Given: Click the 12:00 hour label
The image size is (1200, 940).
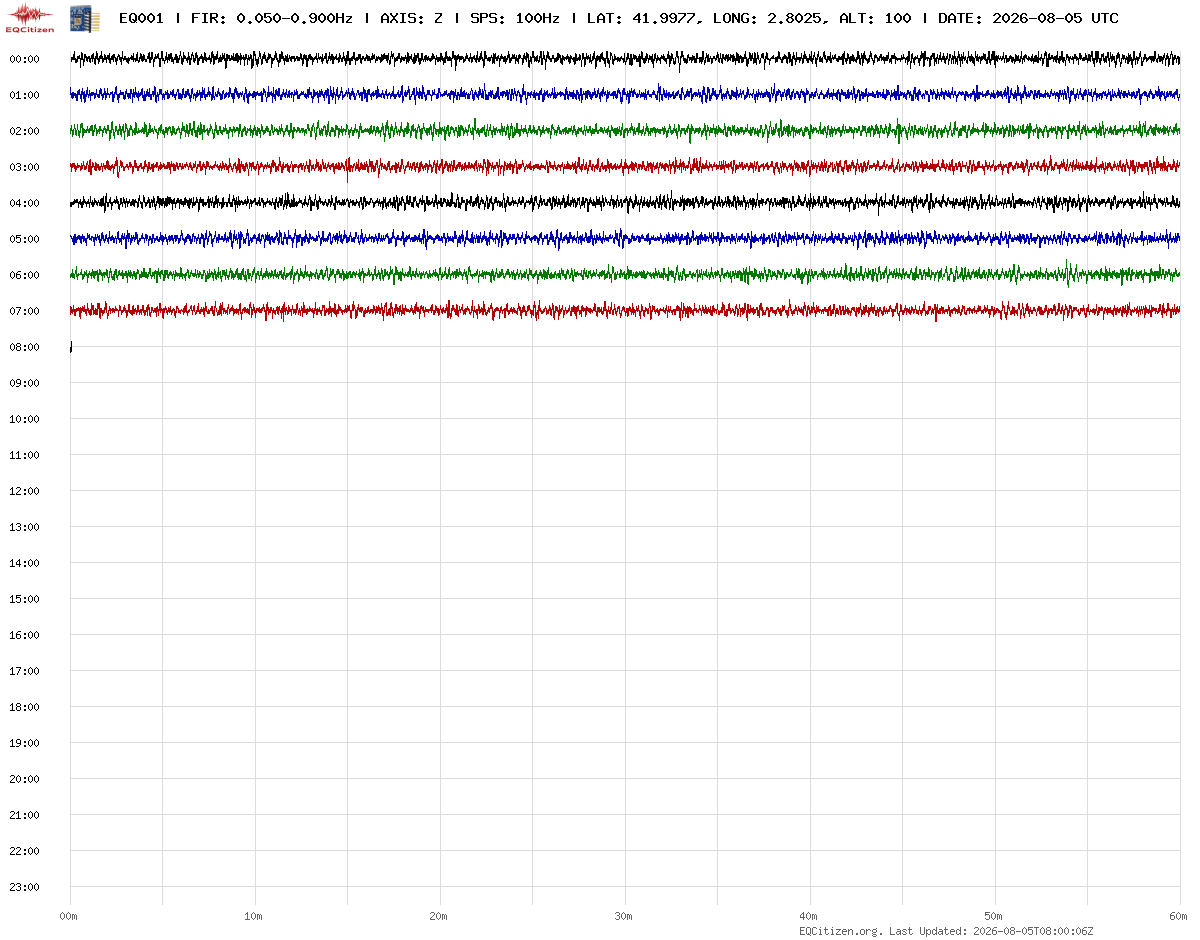Looking at the screenshot, I should tap(24, 491).
